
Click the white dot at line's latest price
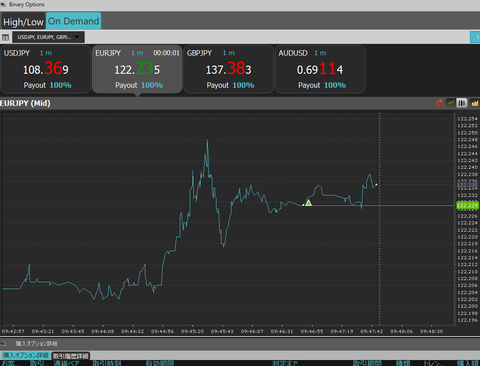click(376, 184)
